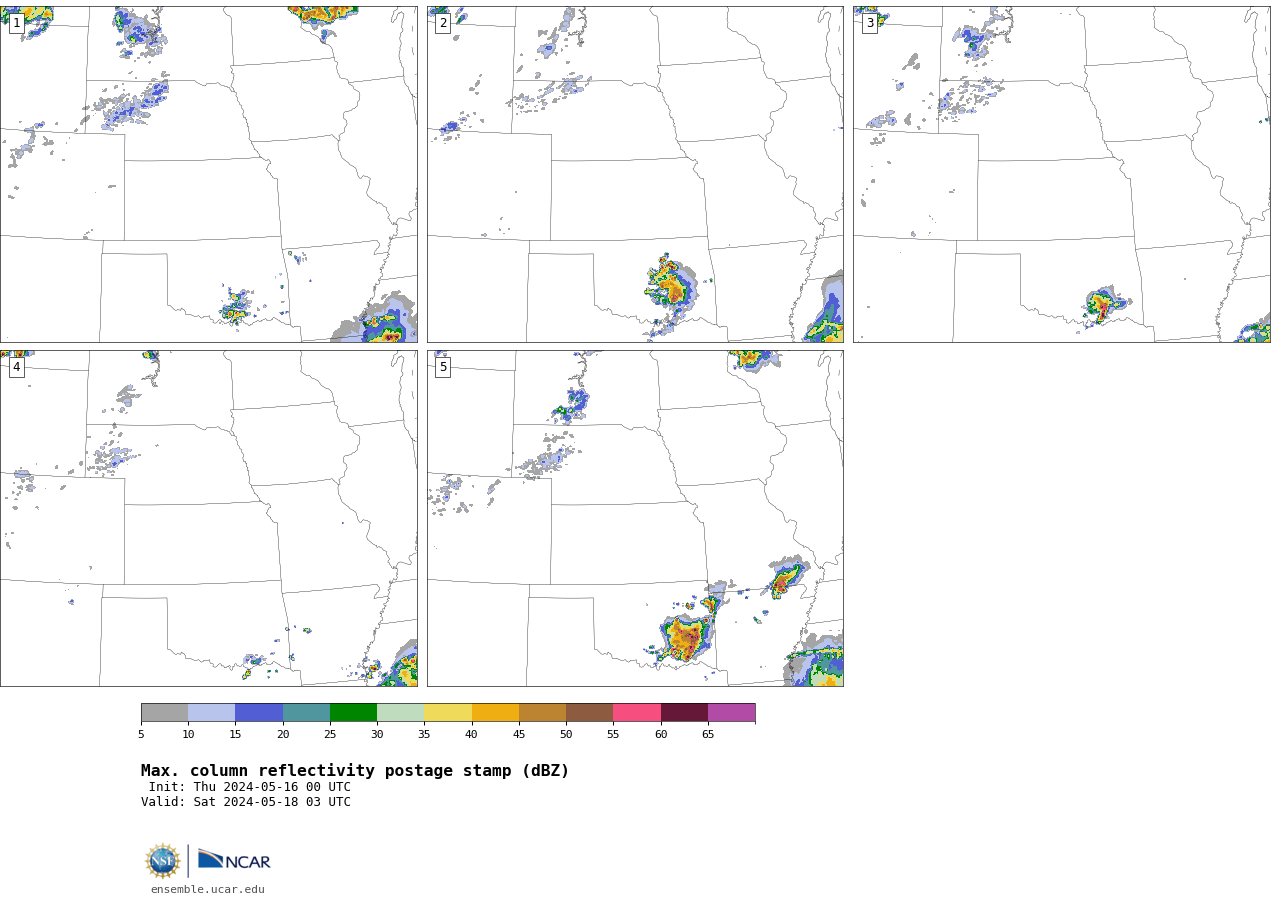Image resolution: width=1280 pixels, height=901 pixels.
Task: Select the maroon 60-65 dBZ swatch
Action: (684, 713)
